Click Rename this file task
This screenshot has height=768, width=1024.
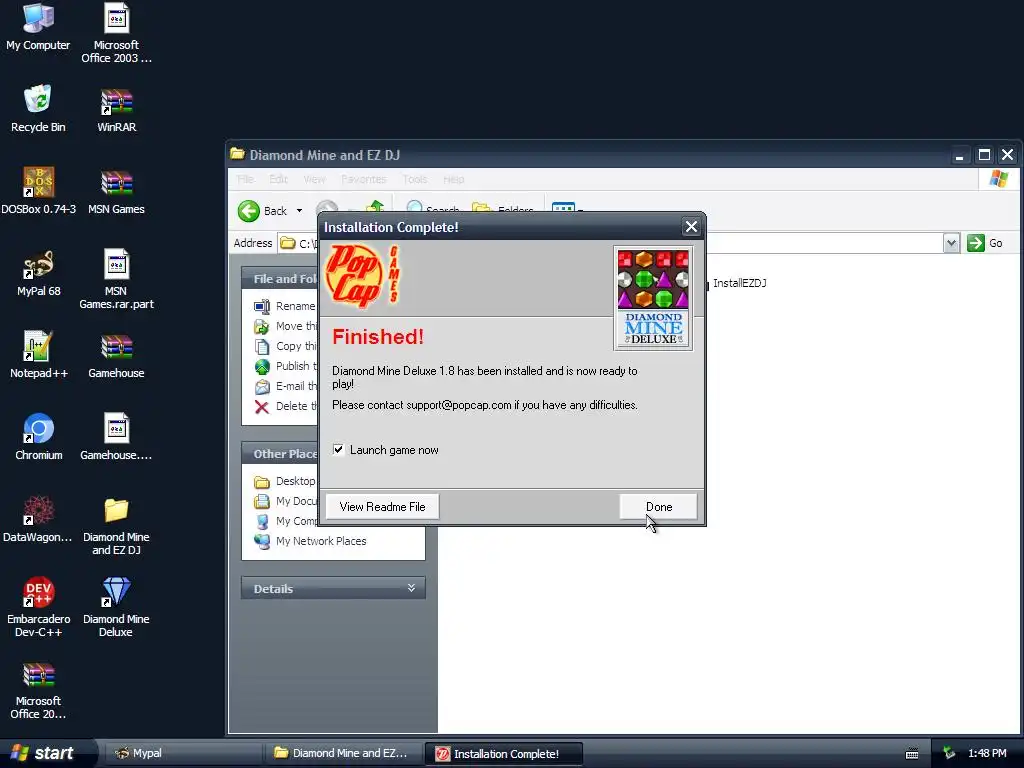[285, 306]
